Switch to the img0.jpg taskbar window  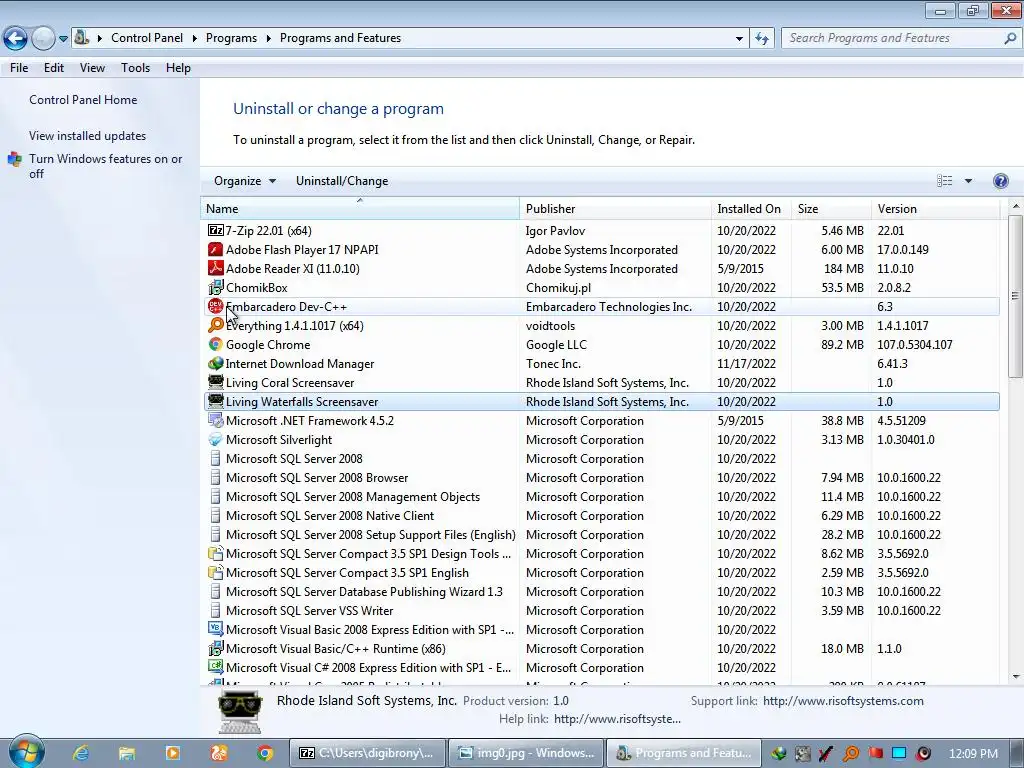(x=526, y=753)
